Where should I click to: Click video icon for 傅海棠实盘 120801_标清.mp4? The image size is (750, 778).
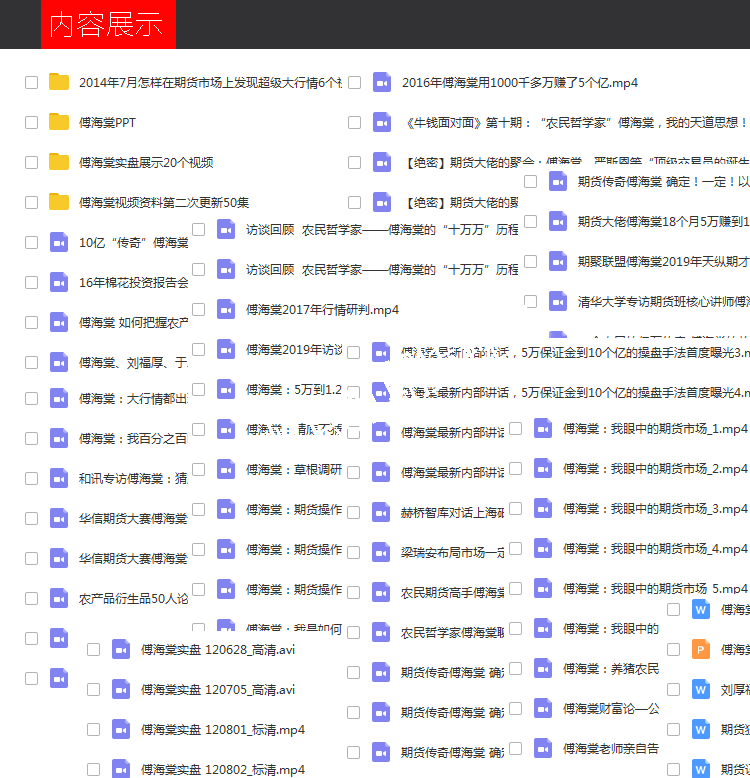click(x=121, y=729)
